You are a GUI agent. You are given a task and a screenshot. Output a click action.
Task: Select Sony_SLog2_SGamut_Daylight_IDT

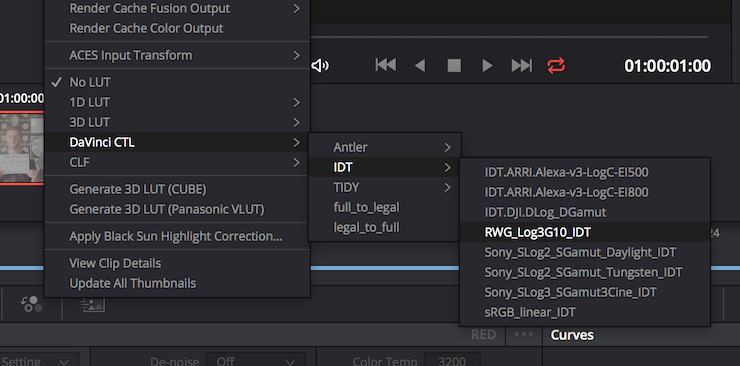(x=585, y=252)
